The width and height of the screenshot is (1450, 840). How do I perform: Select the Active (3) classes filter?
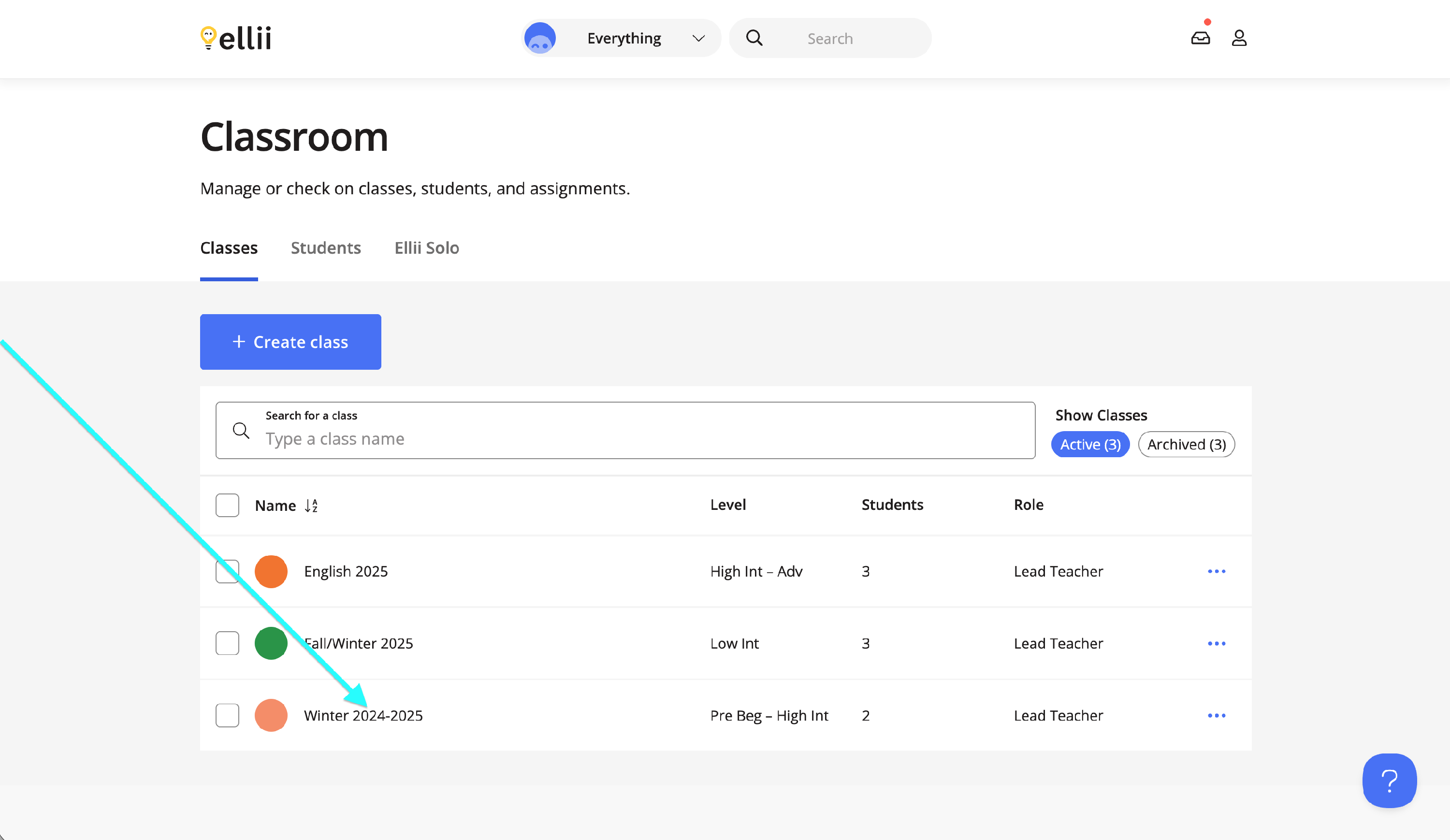pos(1090,444)
